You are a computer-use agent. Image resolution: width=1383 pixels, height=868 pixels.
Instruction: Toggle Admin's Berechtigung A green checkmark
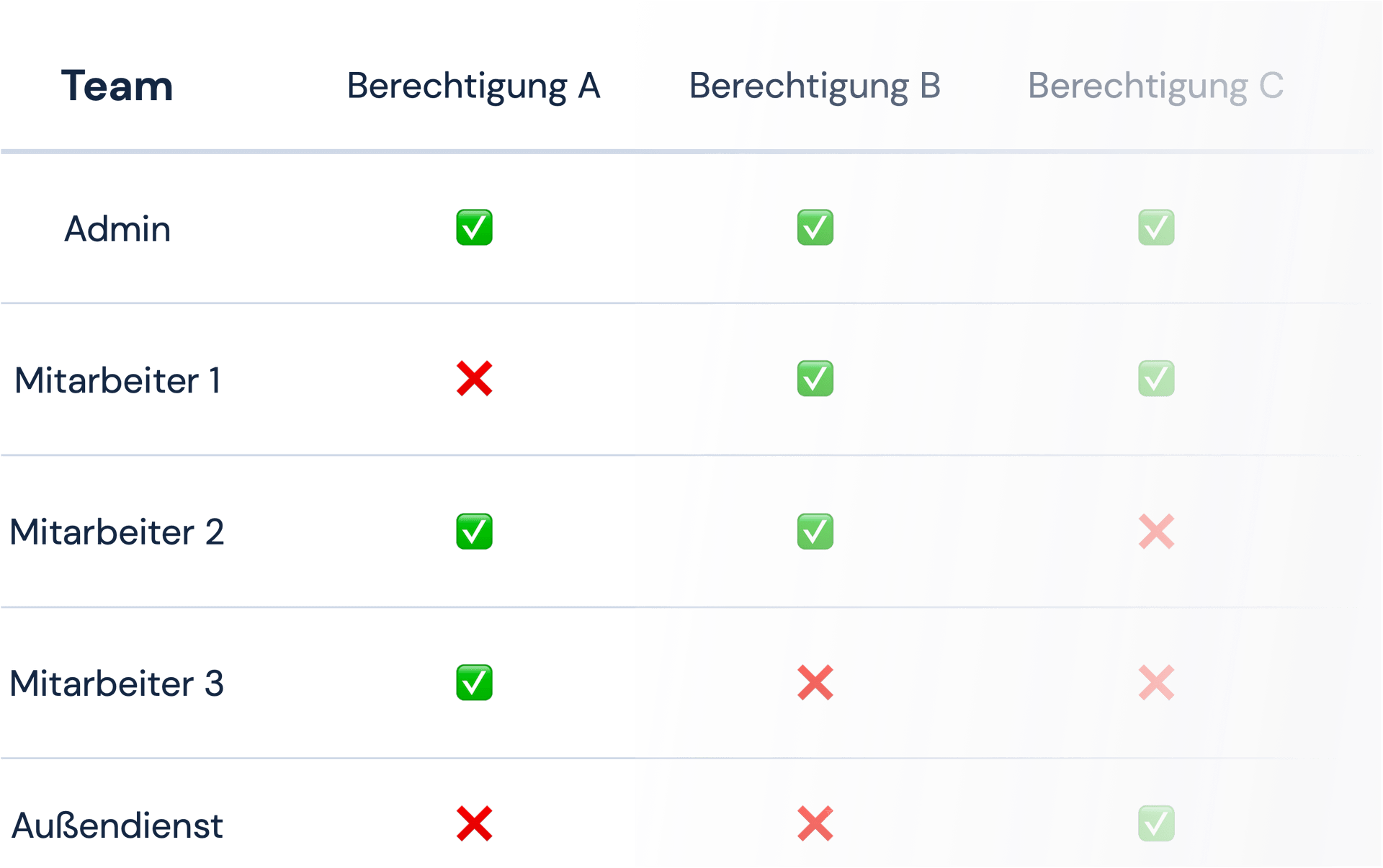pos(474,228)
